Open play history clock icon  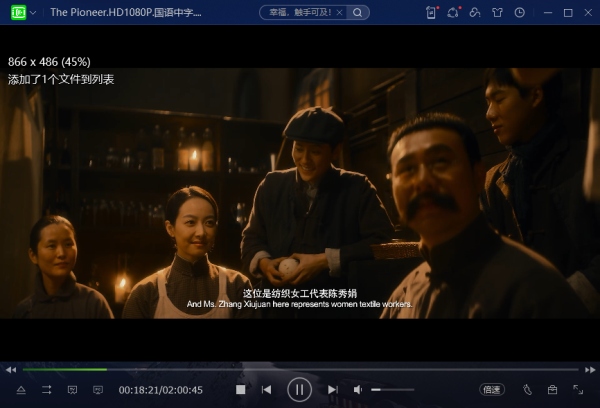pos(519,13)
